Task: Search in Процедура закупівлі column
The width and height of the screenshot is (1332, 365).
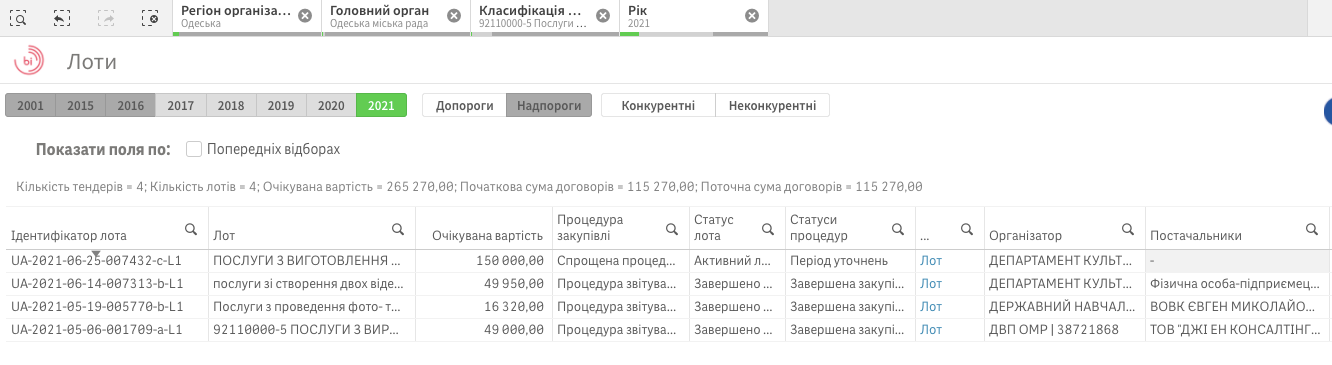Action: (x=671, y=229)
